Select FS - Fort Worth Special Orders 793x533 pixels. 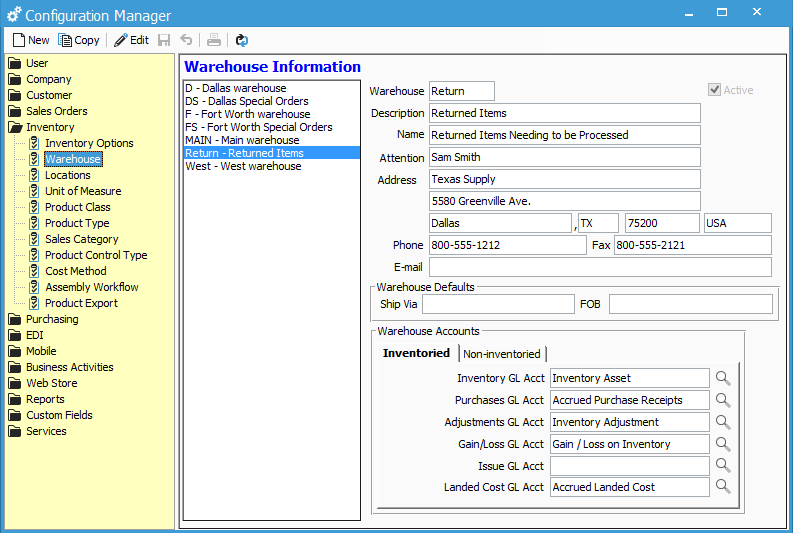pyautogui.click(x=272, y=127)
